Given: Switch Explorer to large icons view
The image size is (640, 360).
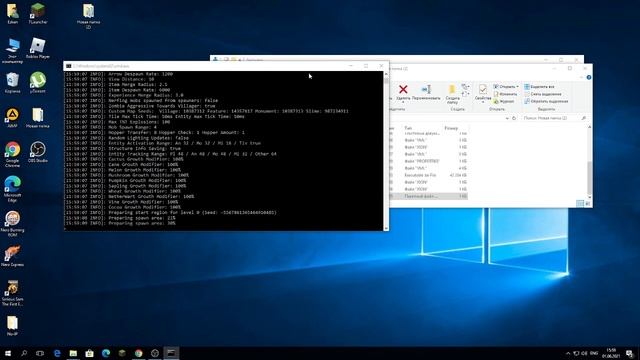Looking at the screenshot, I should tap(588, 203).
